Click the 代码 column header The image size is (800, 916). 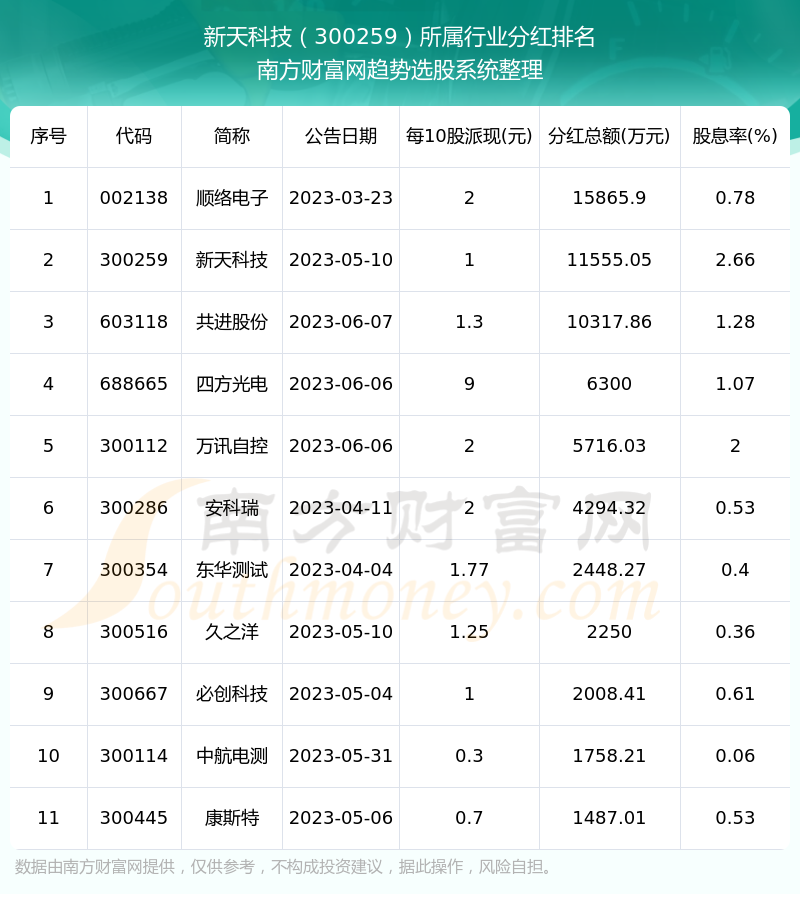[x=134, y=136]
